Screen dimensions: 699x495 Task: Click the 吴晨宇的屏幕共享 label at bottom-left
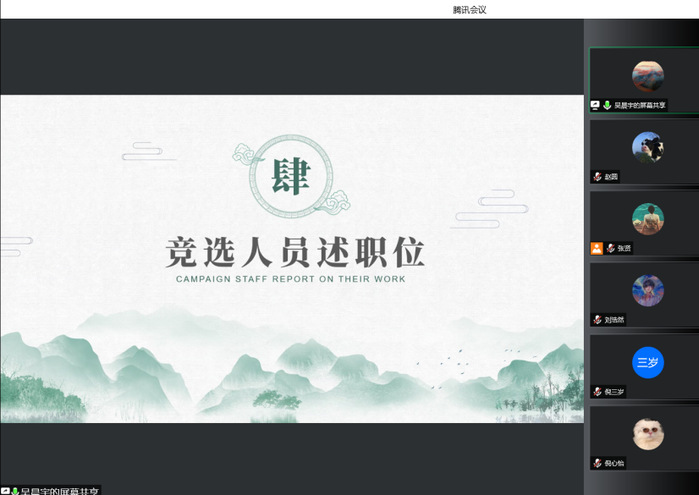pos(62,491)
